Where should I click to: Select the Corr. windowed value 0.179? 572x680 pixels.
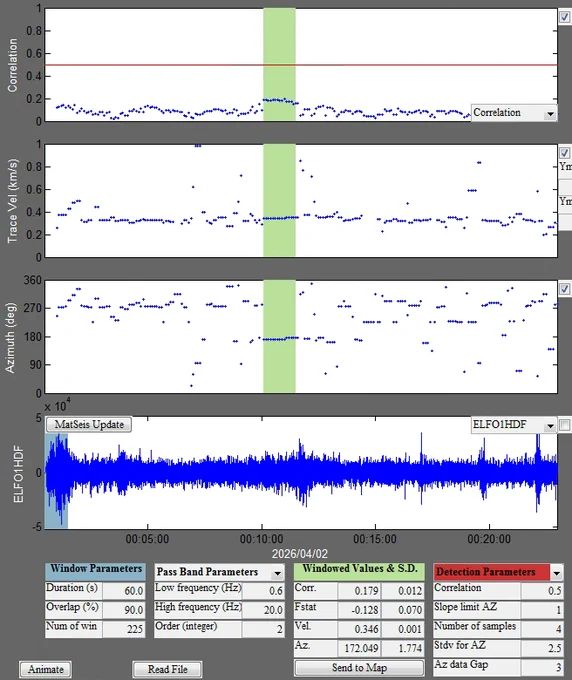pos(359,591)
